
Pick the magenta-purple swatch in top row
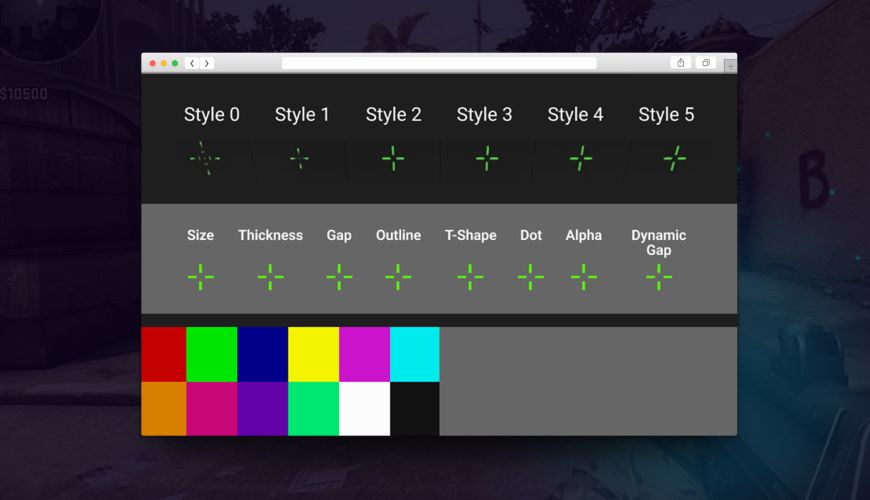click(x=365, y=354)
